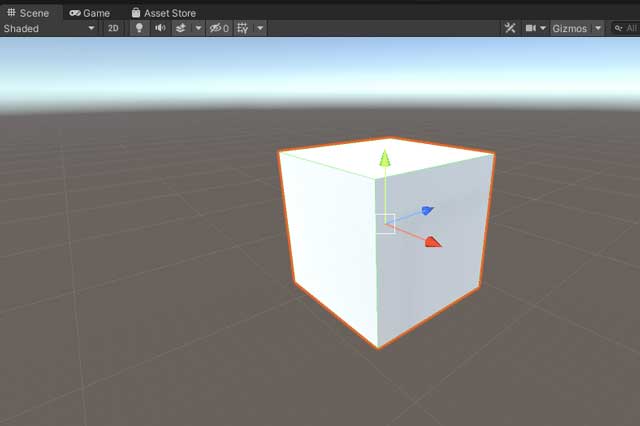This screenshot has height=426, width=640.
Task: Open the Shaded draw mode dropdown
Action: [x=49, y=28]
